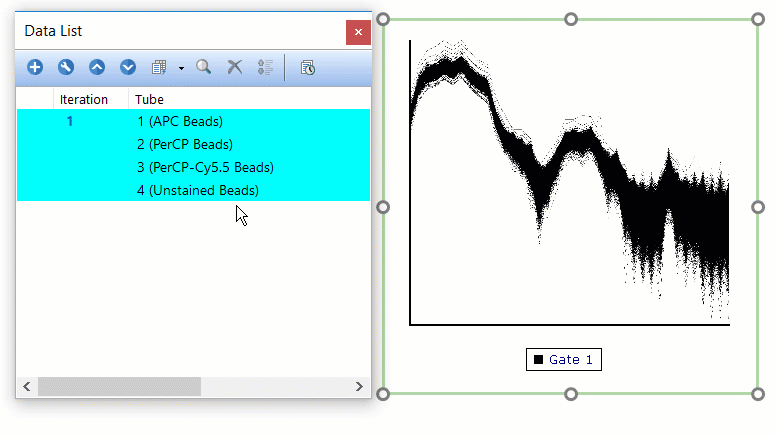
Task: Click the clock history icon in toolbar
Action: click(308, 68)
